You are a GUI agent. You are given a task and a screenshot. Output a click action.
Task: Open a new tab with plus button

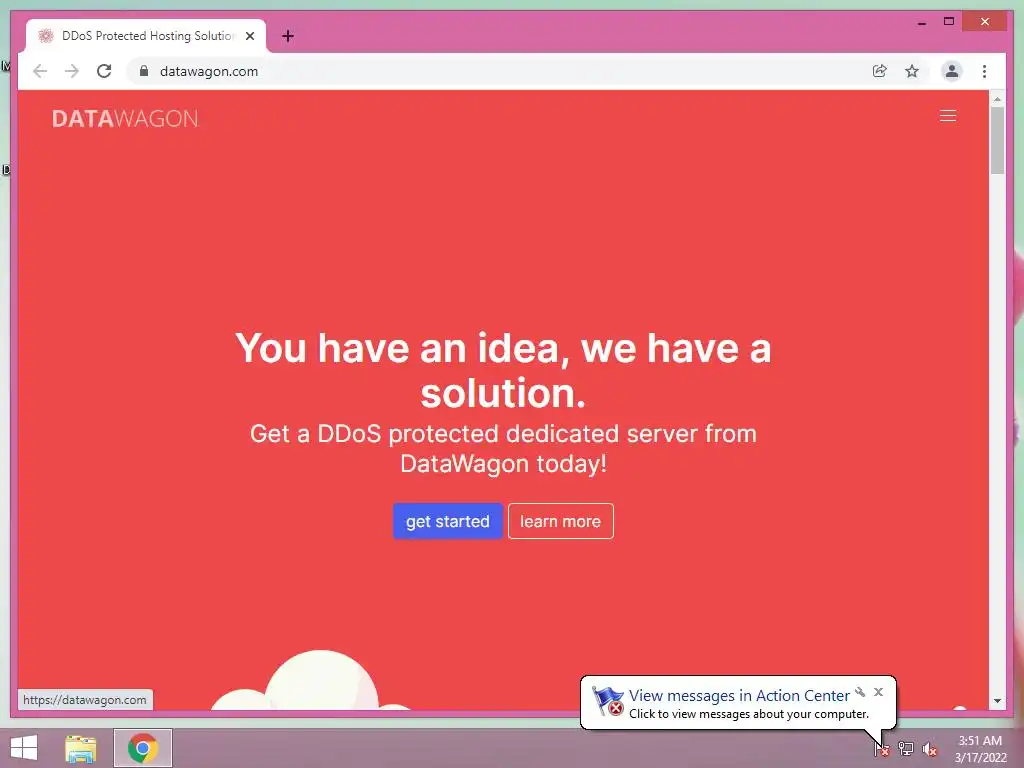[288, 36]
